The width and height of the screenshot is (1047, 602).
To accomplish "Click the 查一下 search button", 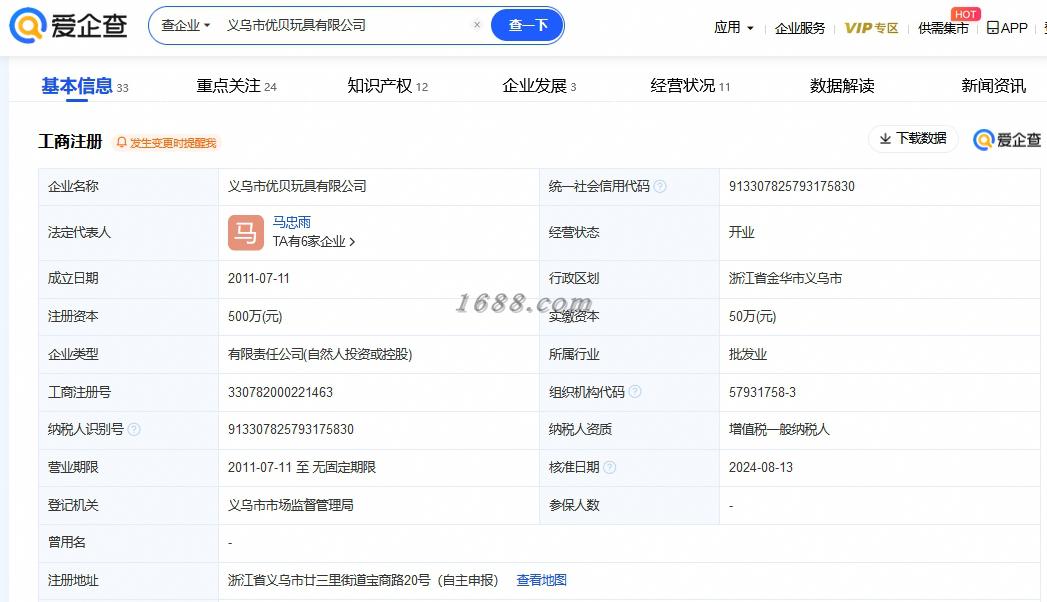I will coord(528,25).
